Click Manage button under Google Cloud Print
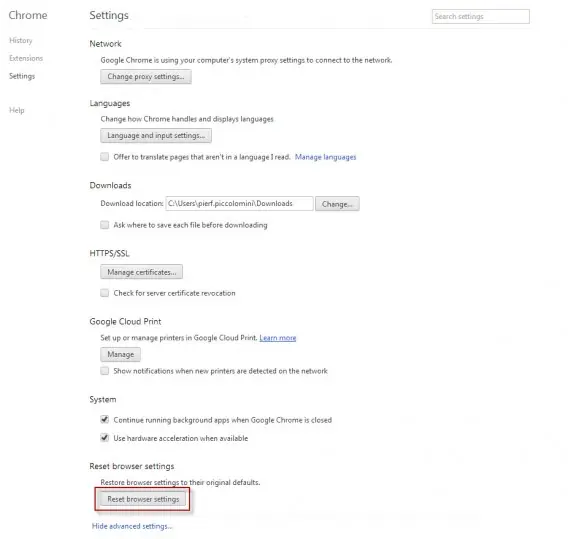The height and width of the screenshot is (539, 568). click(120, 354)
